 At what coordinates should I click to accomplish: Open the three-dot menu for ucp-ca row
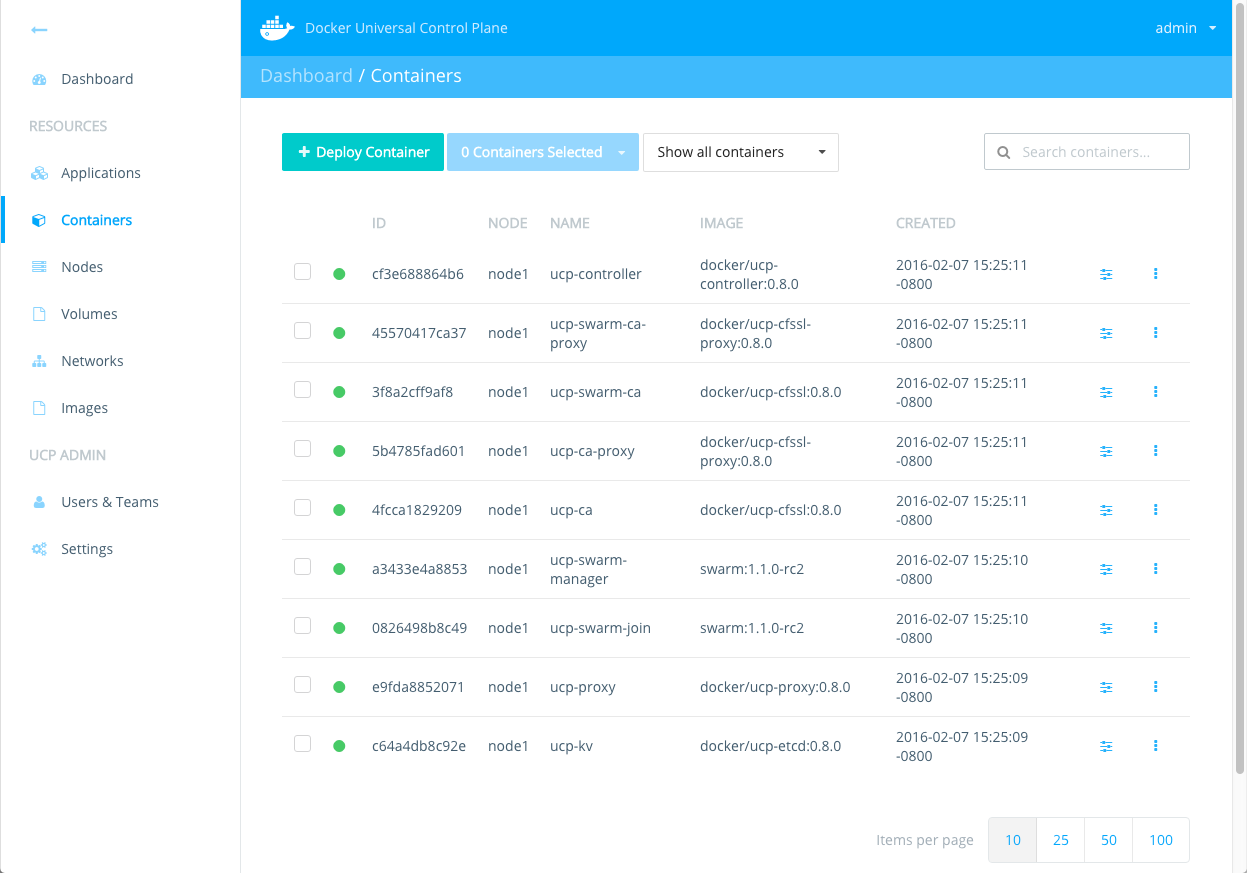click(x=1156, y=510)
